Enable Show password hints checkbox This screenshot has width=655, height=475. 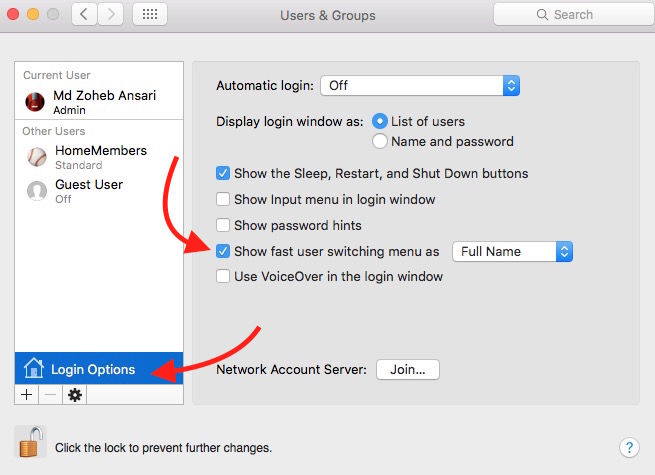(x=224, y=225)
